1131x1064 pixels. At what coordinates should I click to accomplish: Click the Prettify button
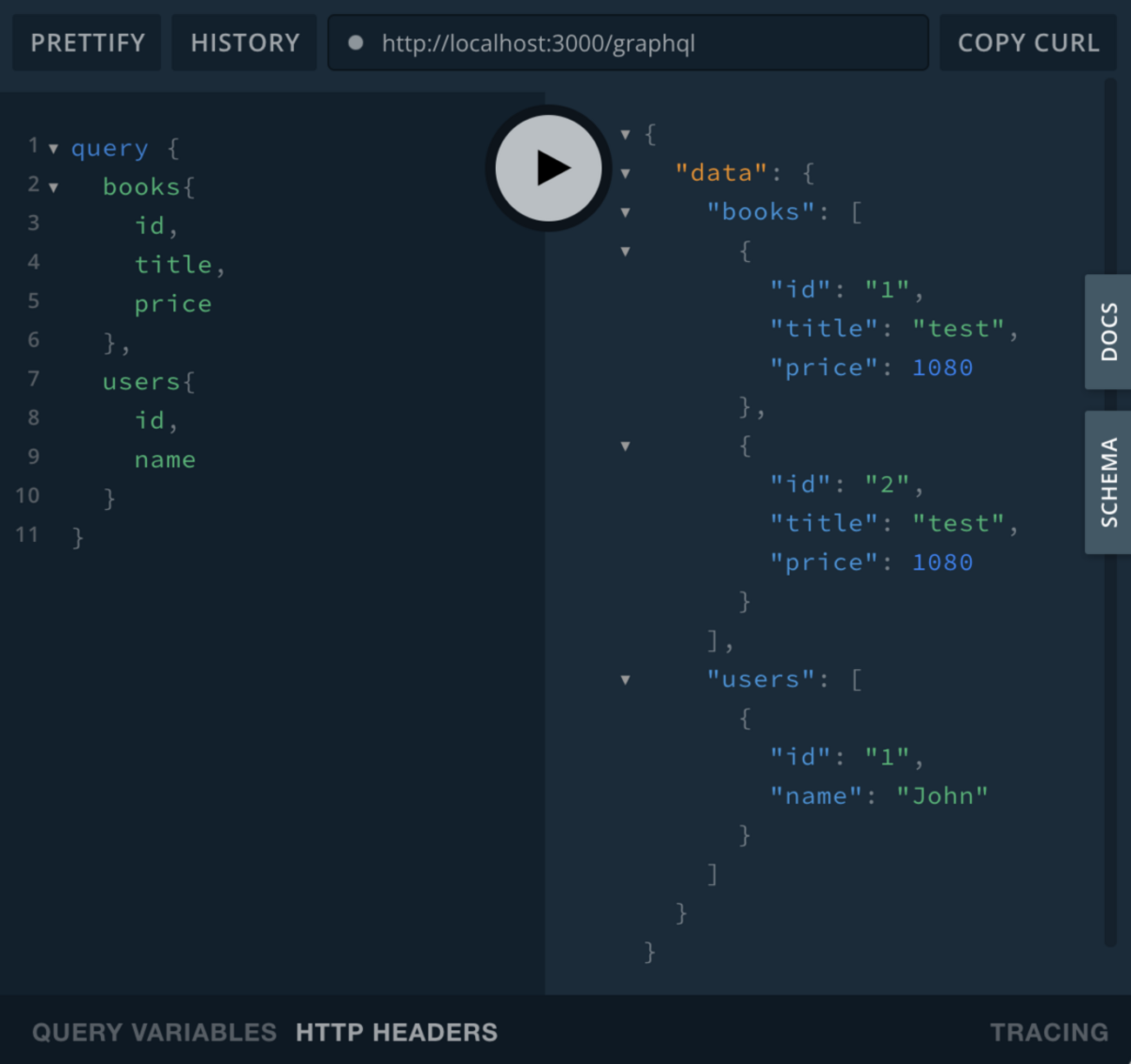pos(87,43)
